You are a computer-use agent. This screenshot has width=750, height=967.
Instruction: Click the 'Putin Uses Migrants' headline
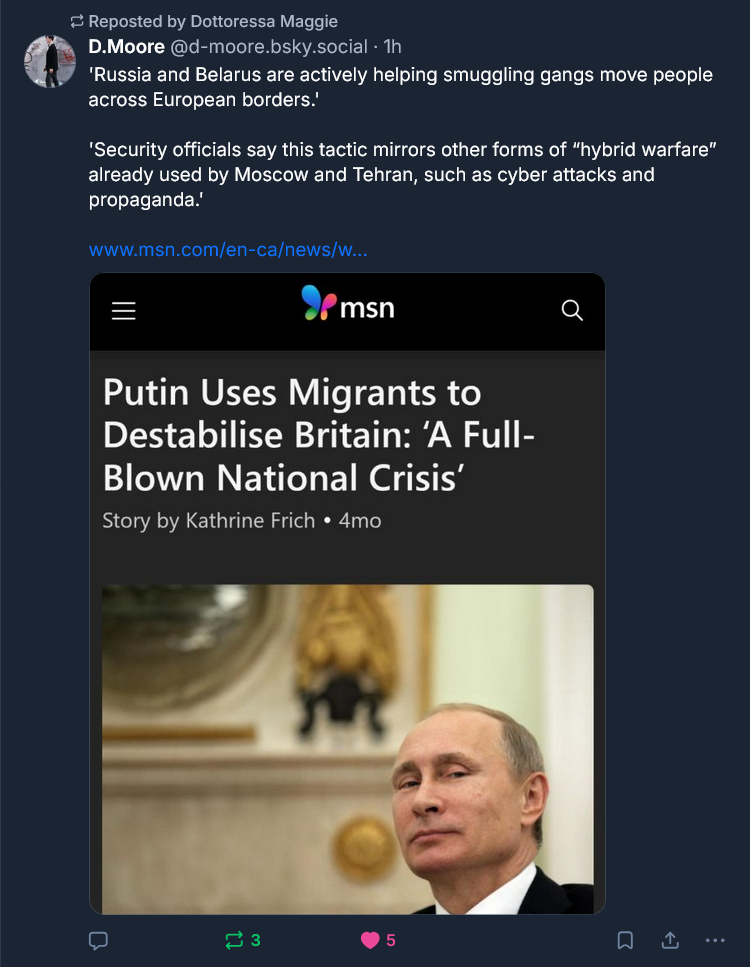[x=320, y=435]
